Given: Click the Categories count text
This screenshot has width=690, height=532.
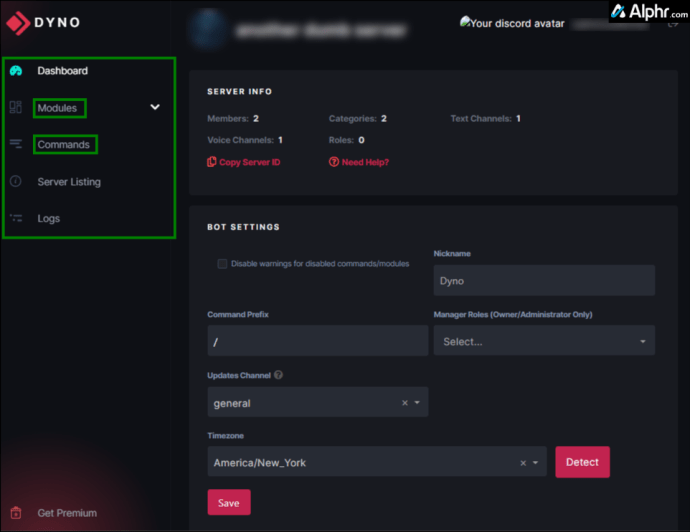Looking at the screenshot, I should pos(358,118).
